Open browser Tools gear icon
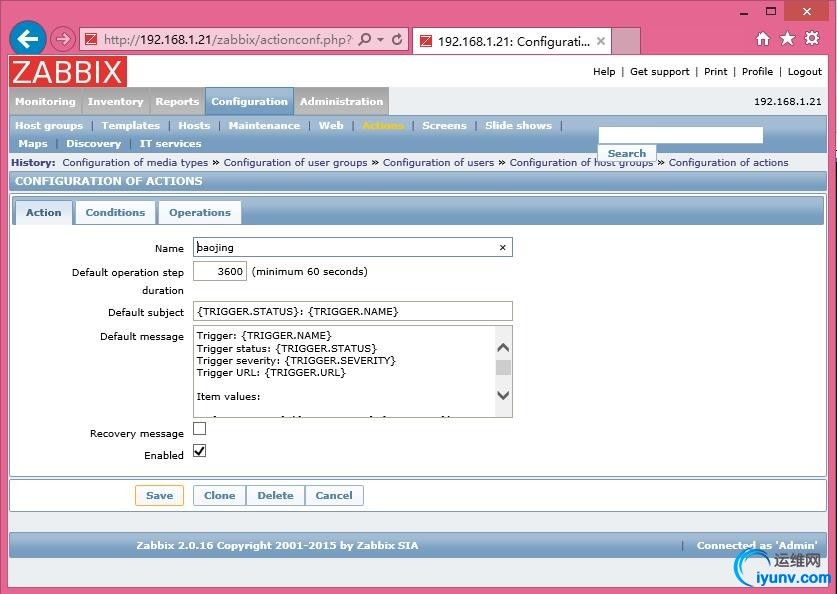837x594 pixels. (x=812, y=38)
